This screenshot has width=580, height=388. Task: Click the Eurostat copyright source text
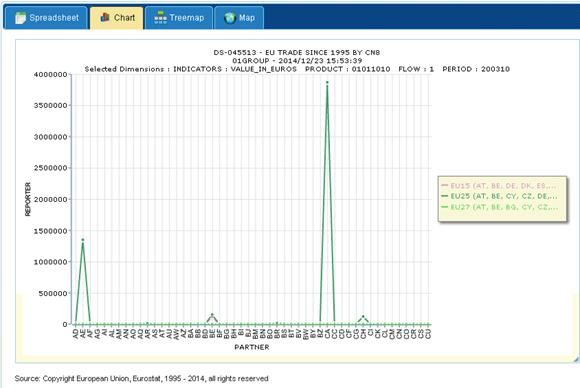141,378
